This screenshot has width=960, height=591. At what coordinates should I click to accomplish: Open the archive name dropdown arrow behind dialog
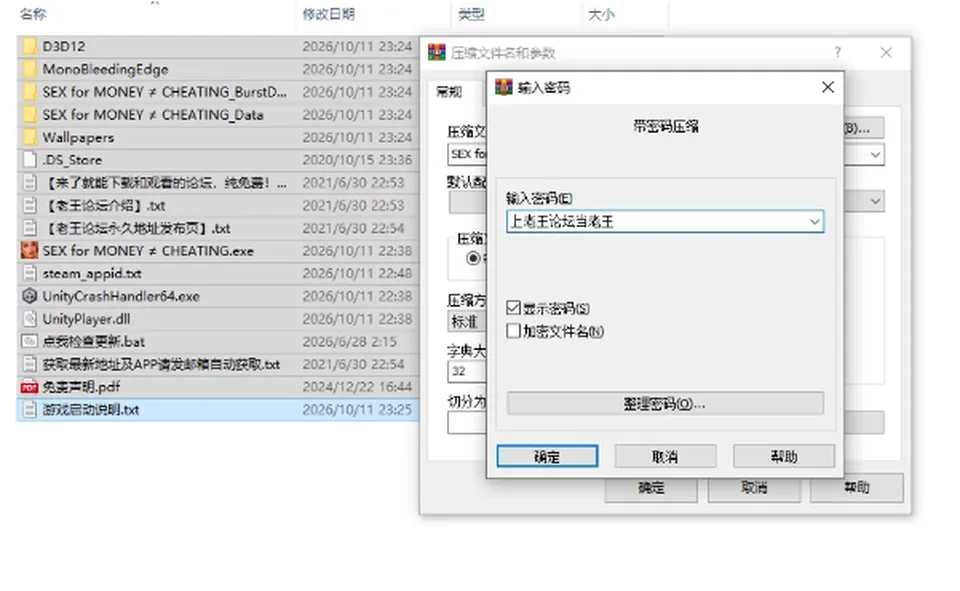[876, 154]
